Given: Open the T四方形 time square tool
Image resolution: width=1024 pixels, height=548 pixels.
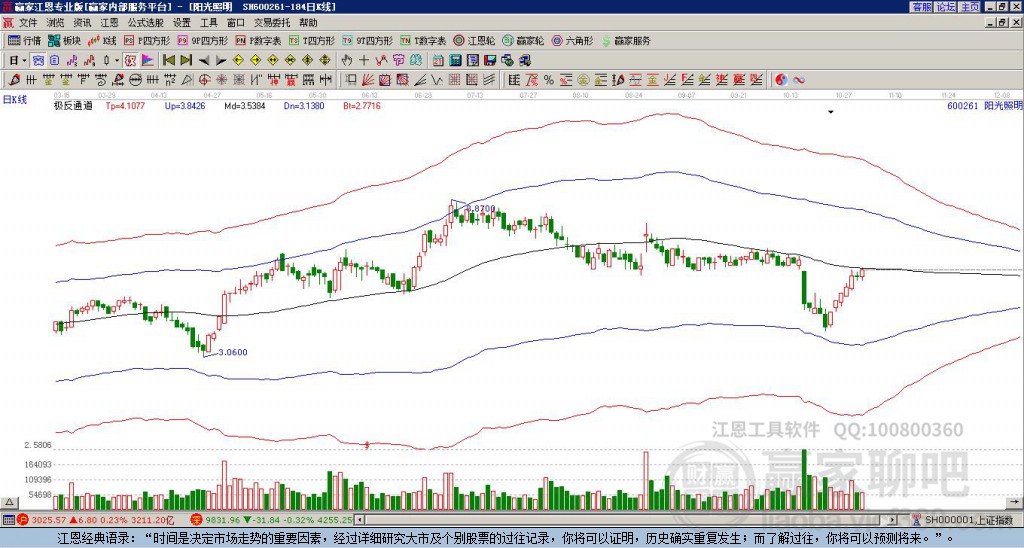Looking at the screenshot, I should [x=312, y=40].
